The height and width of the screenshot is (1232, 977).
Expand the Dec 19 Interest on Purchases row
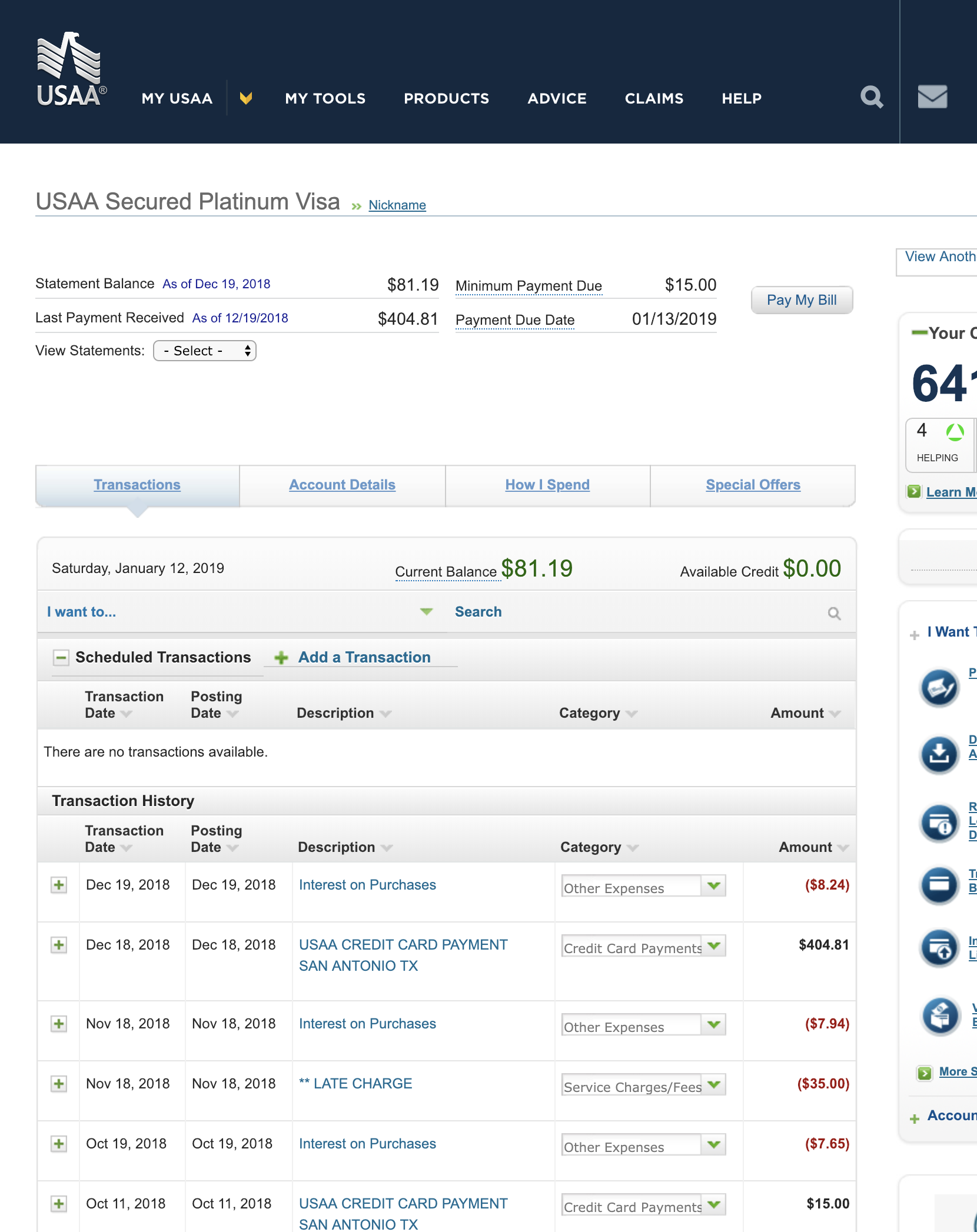tap(58, 885)
